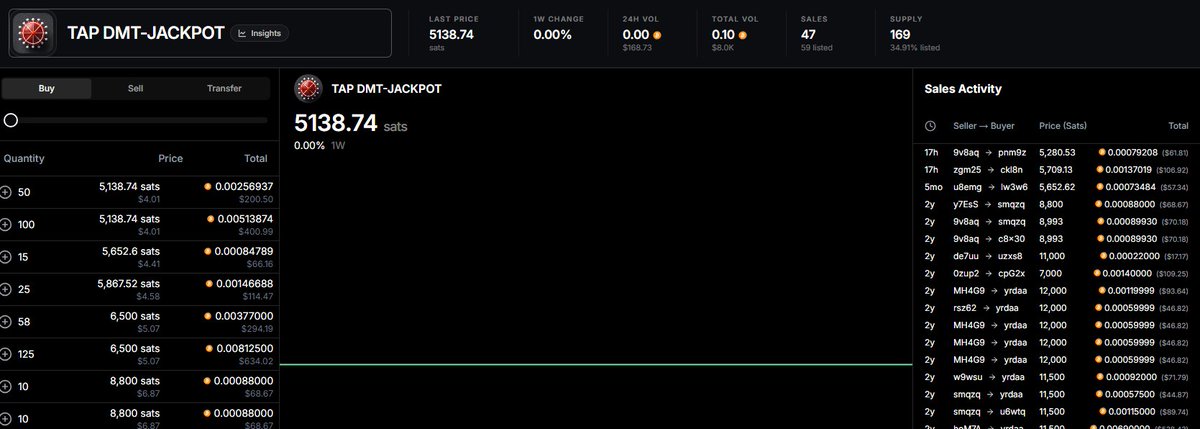Click seller 0zup2 in sales activity

(x=968, y=273)
